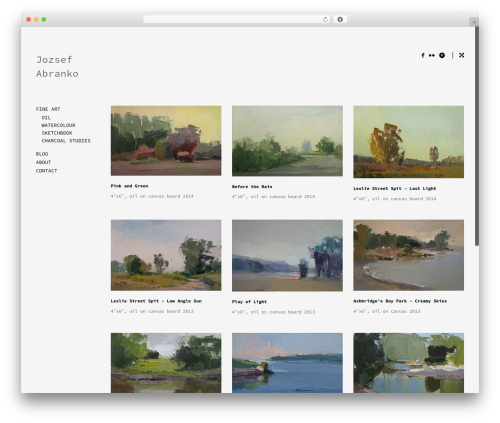
Task: Click the Leslie Street Spit - Low Angle Sun title
Action: coord(156,301)
